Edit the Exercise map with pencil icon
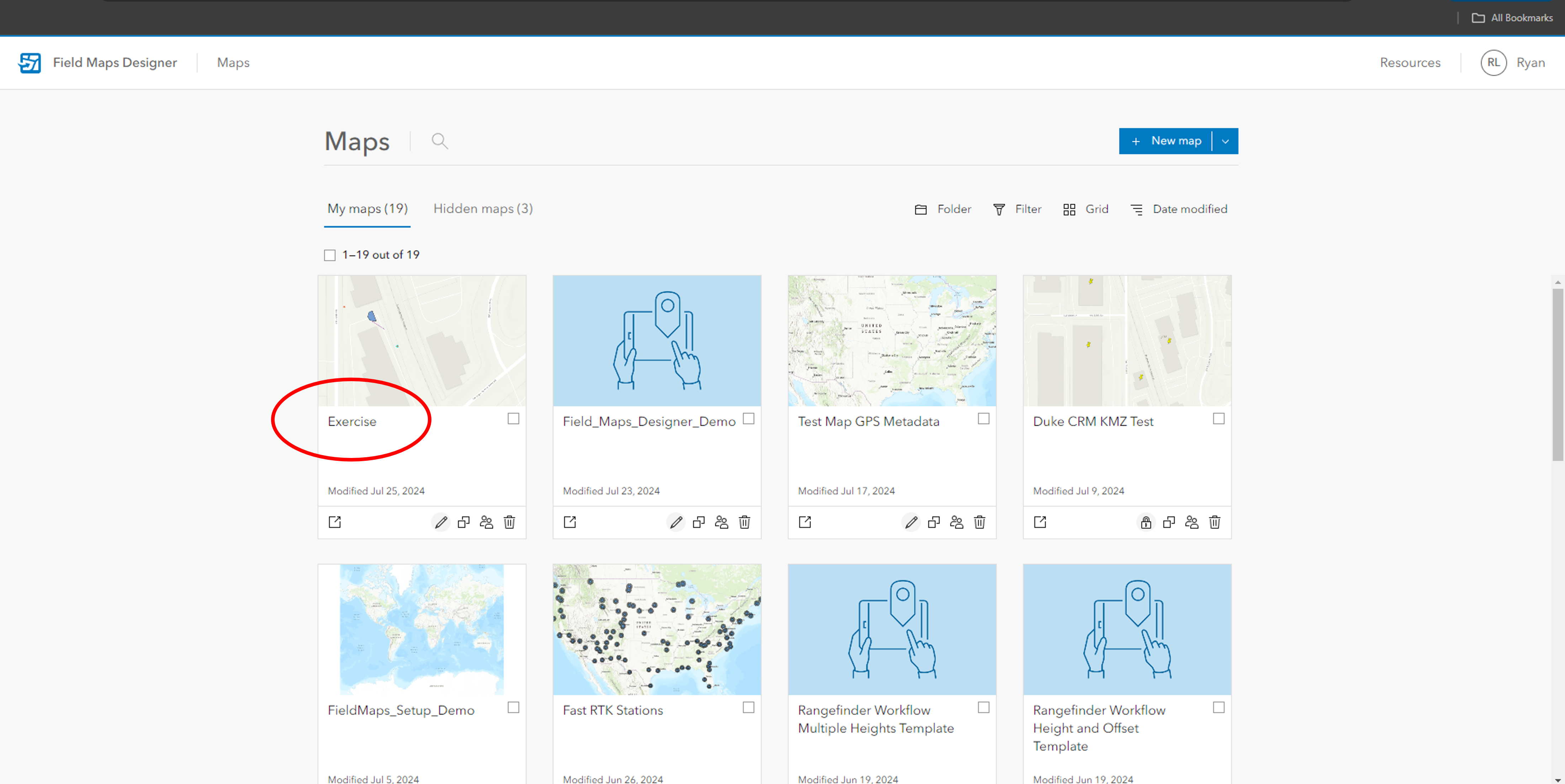Viewport: 1565px width, 784px height. coord(441,522)
